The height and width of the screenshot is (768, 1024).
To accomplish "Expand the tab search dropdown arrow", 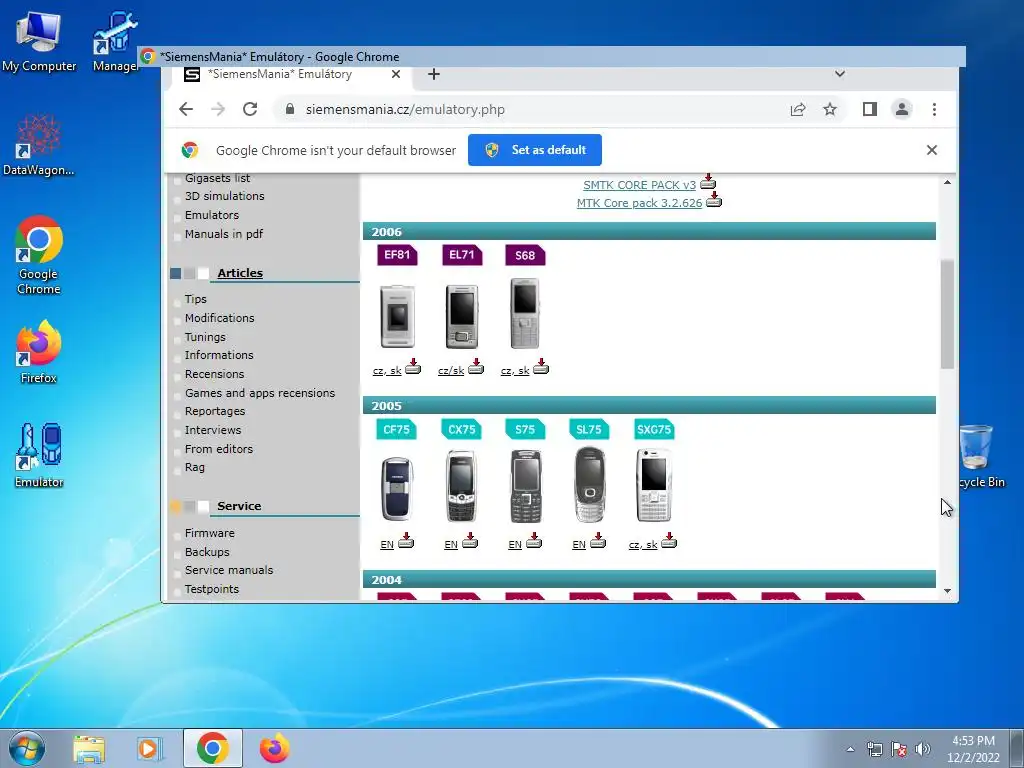I will pyautogui.click(x=840, y=74).
